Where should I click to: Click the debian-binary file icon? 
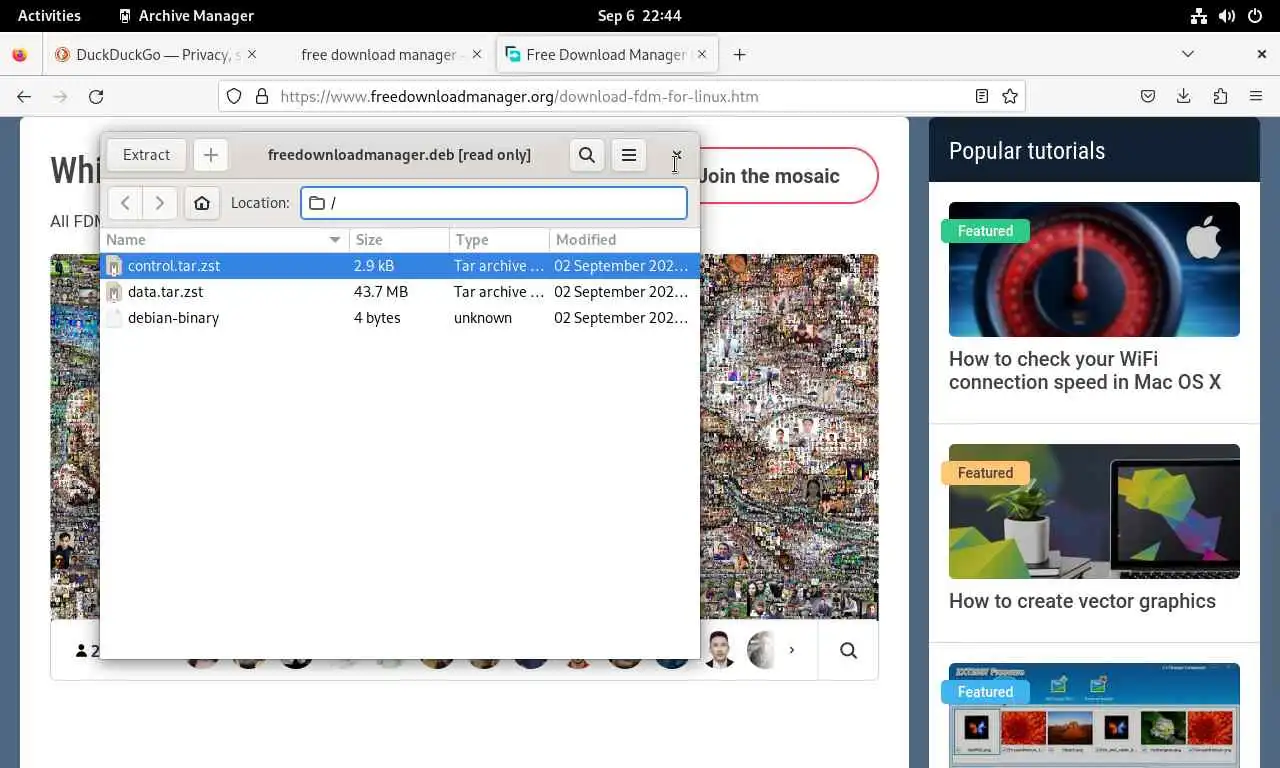tap(114, 318)
